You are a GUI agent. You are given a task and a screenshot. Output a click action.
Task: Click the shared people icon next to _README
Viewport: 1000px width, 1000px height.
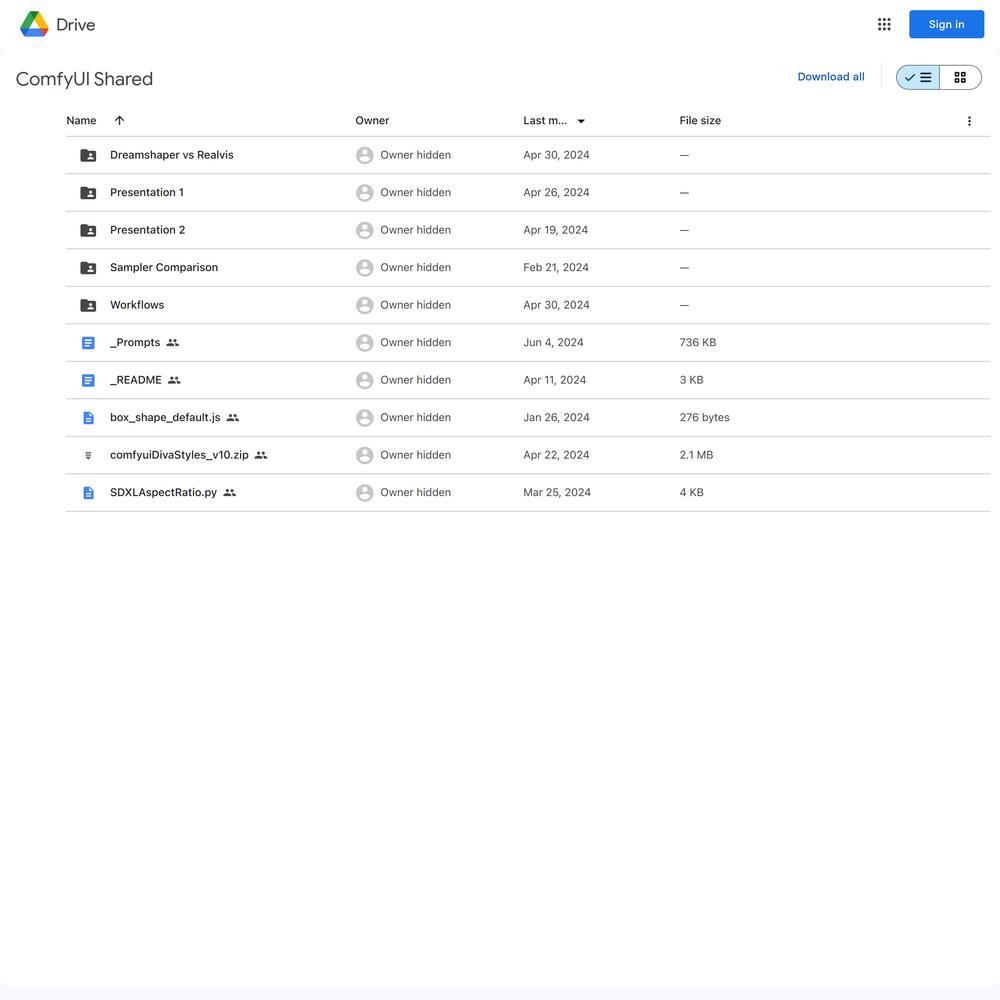coord(174,381)
